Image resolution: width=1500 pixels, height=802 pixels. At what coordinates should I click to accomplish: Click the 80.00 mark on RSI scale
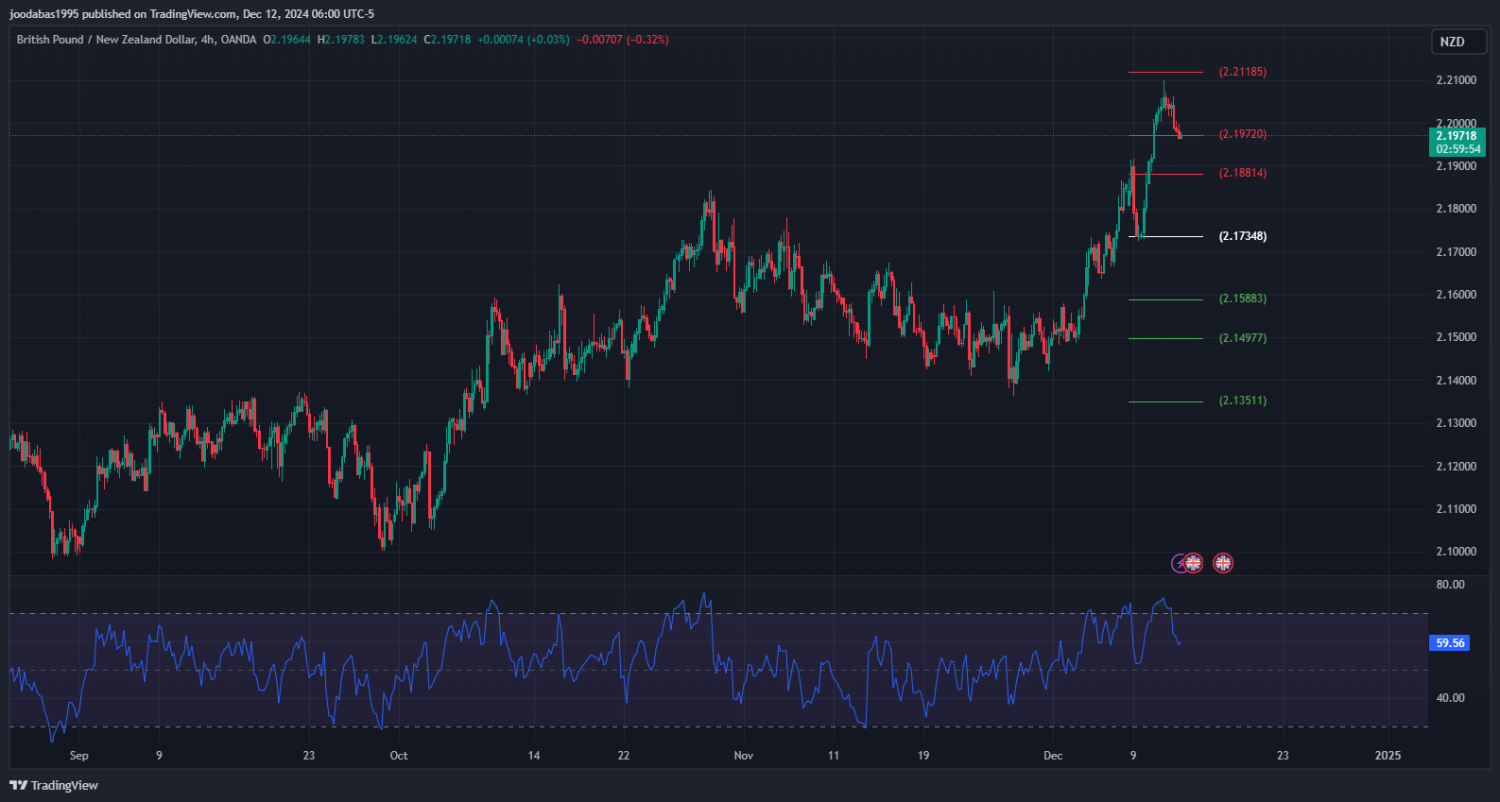pyautogui.click(x=1450, y=584)
